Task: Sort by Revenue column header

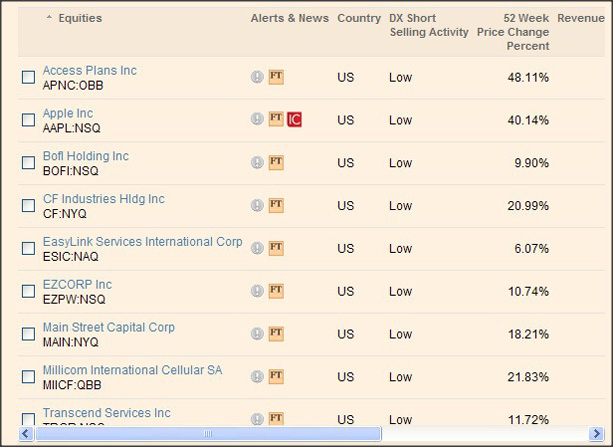Action: [x=581, y=18]
